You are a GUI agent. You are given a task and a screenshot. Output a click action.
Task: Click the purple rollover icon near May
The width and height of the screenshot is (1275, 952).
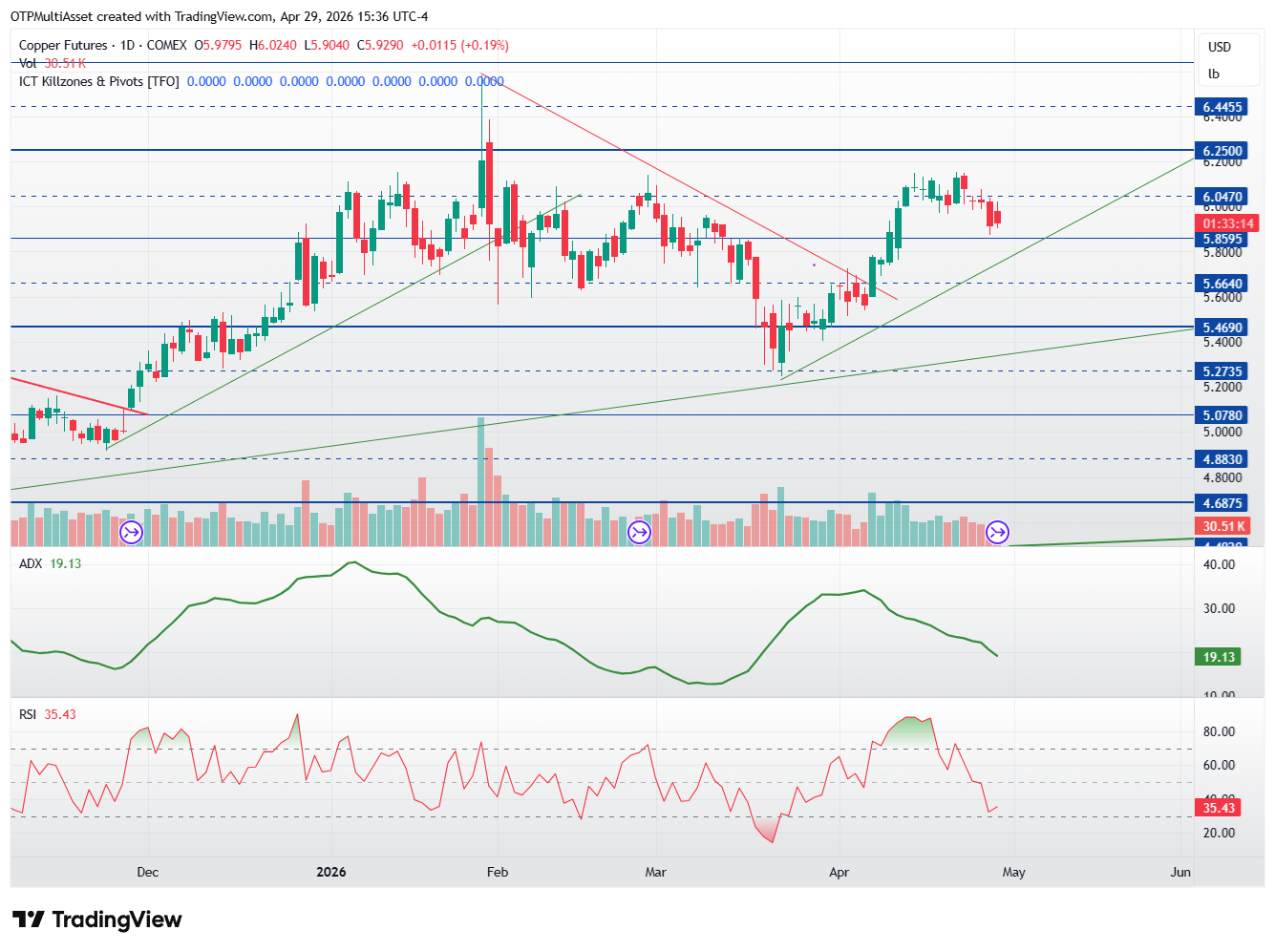coord(998,532)
